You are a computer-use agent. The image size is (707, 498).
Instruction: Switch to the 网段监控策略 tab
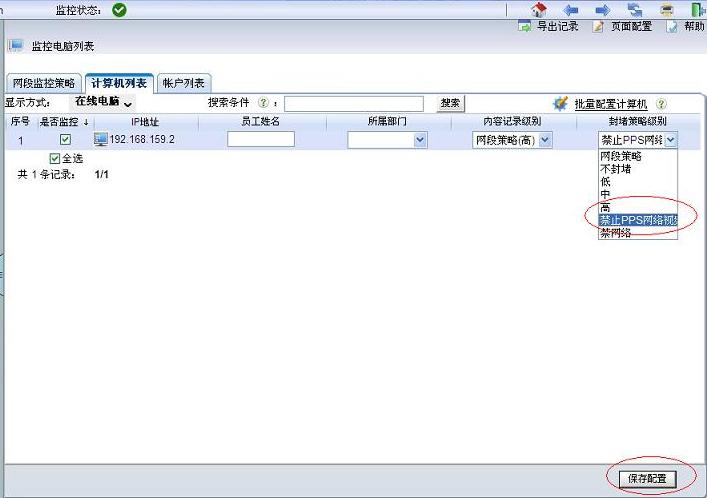coord(43,83)
